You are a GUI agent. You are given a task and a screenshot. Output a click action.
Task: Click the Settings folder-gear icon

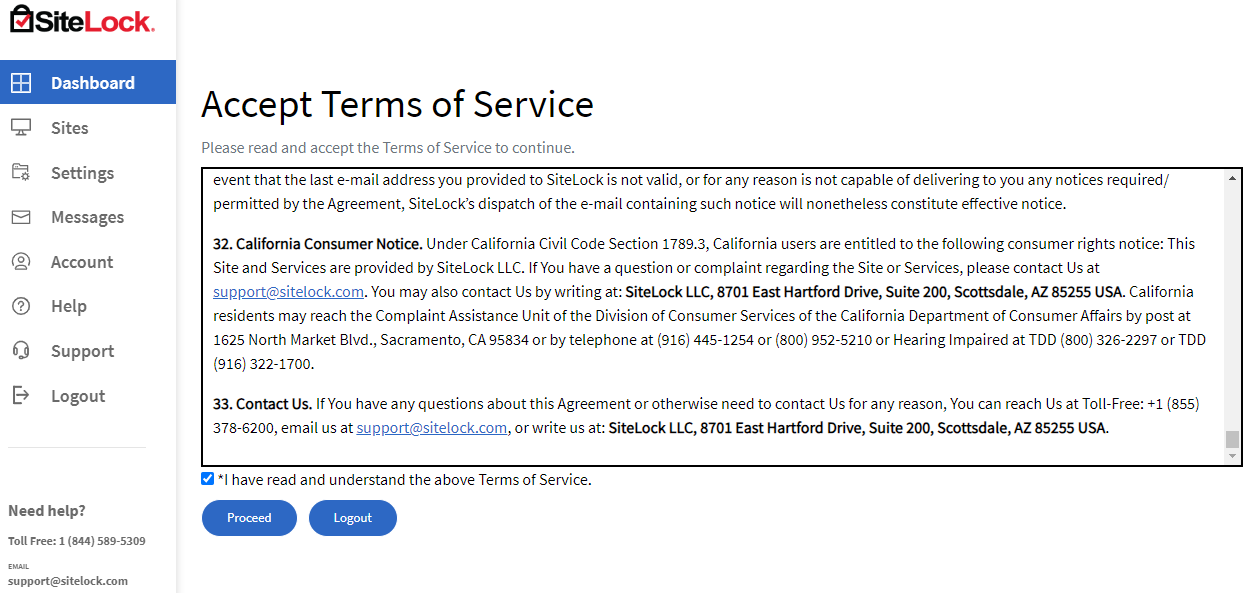click(x=21, y=172)
